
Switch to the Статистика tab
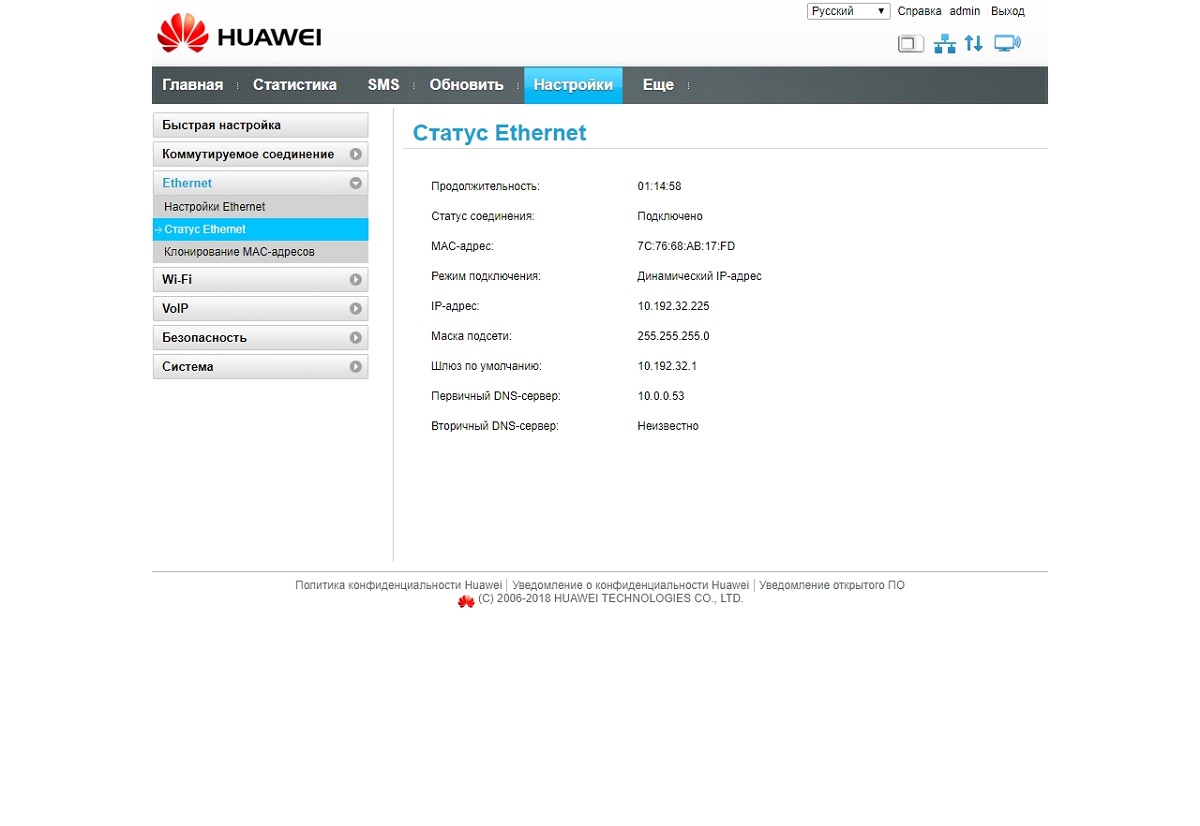pyautogui.click(x=295, y=85)
